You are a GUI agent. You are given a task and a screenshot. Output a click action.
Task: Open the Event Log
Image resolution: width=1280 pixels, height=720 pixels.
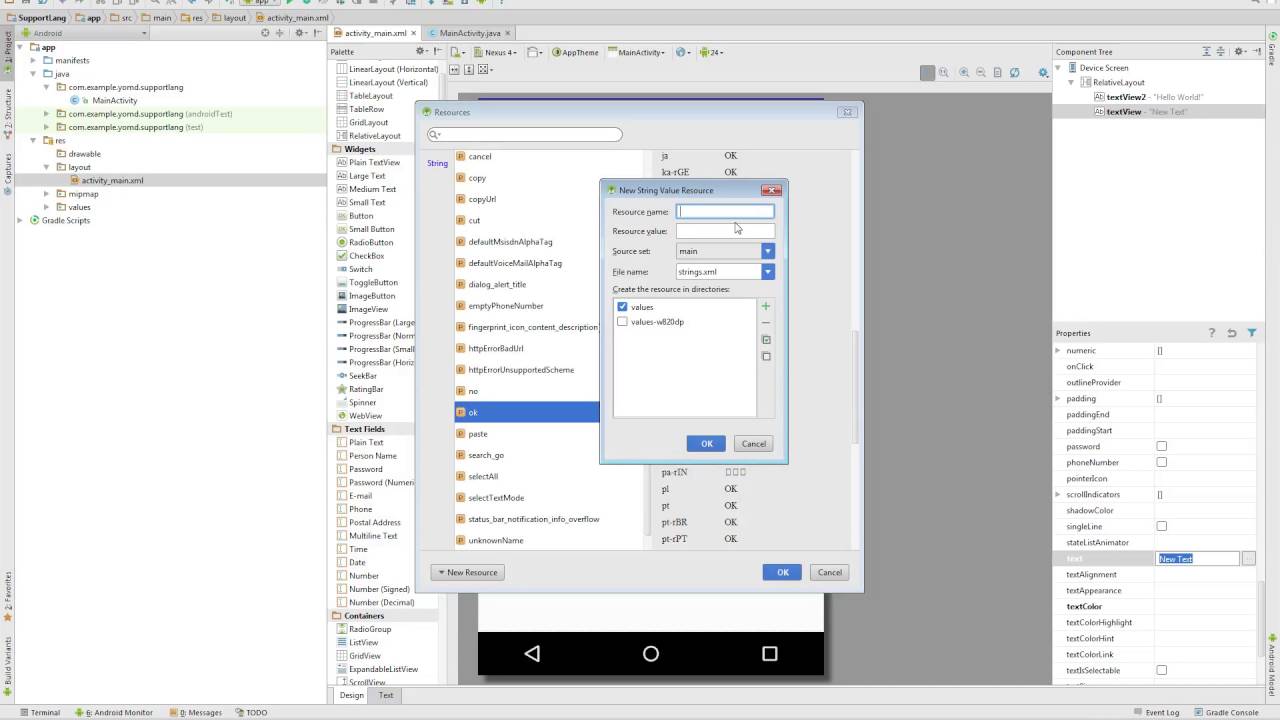(x=1156, y=713)
